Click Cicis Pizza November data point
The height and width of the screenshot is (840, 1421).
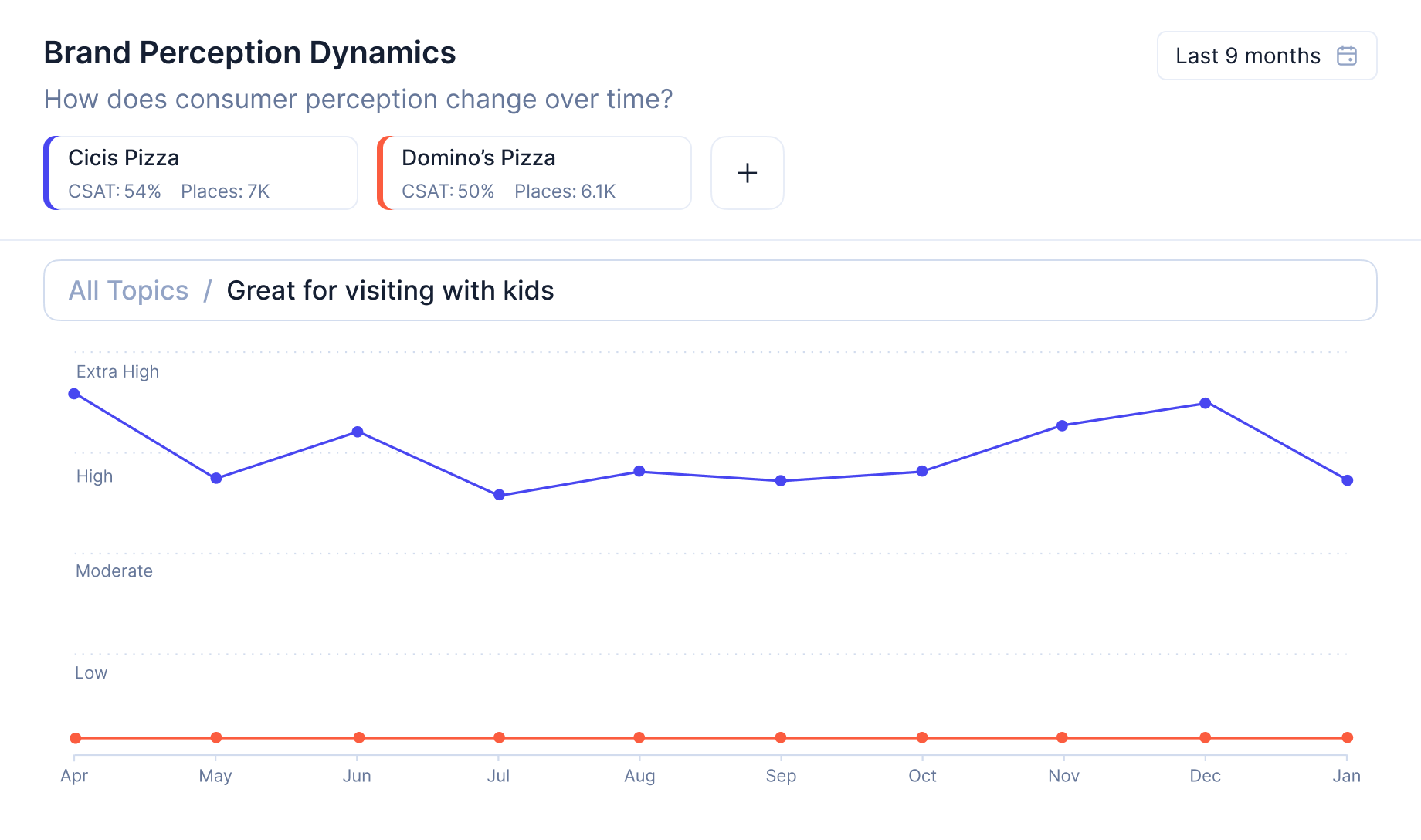[1063, 425]
